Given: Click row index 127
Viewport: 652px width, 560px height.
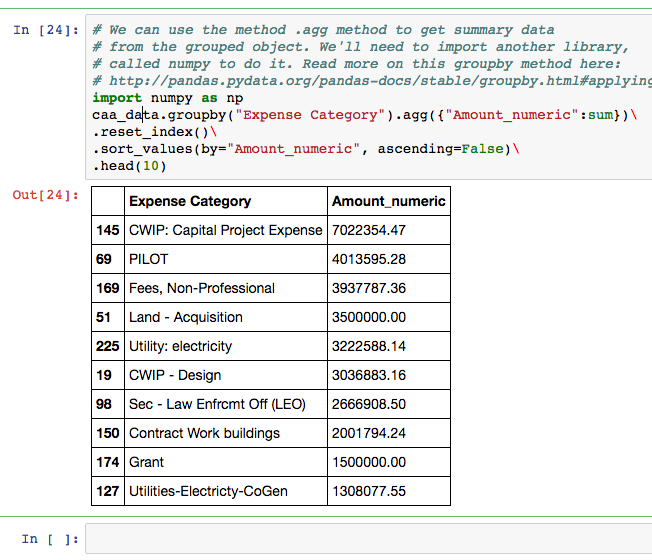Looking at the screenshot, I should click(108, 491).
